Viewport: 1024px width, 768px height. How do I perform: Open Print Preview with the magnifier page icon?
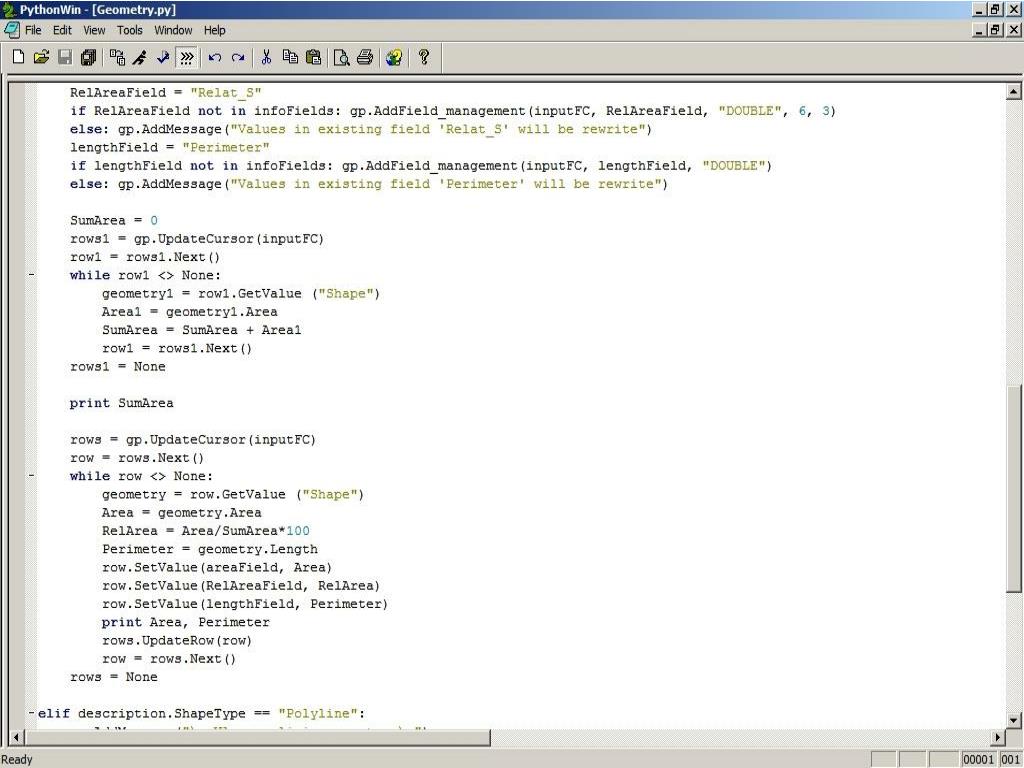[342, 57]
